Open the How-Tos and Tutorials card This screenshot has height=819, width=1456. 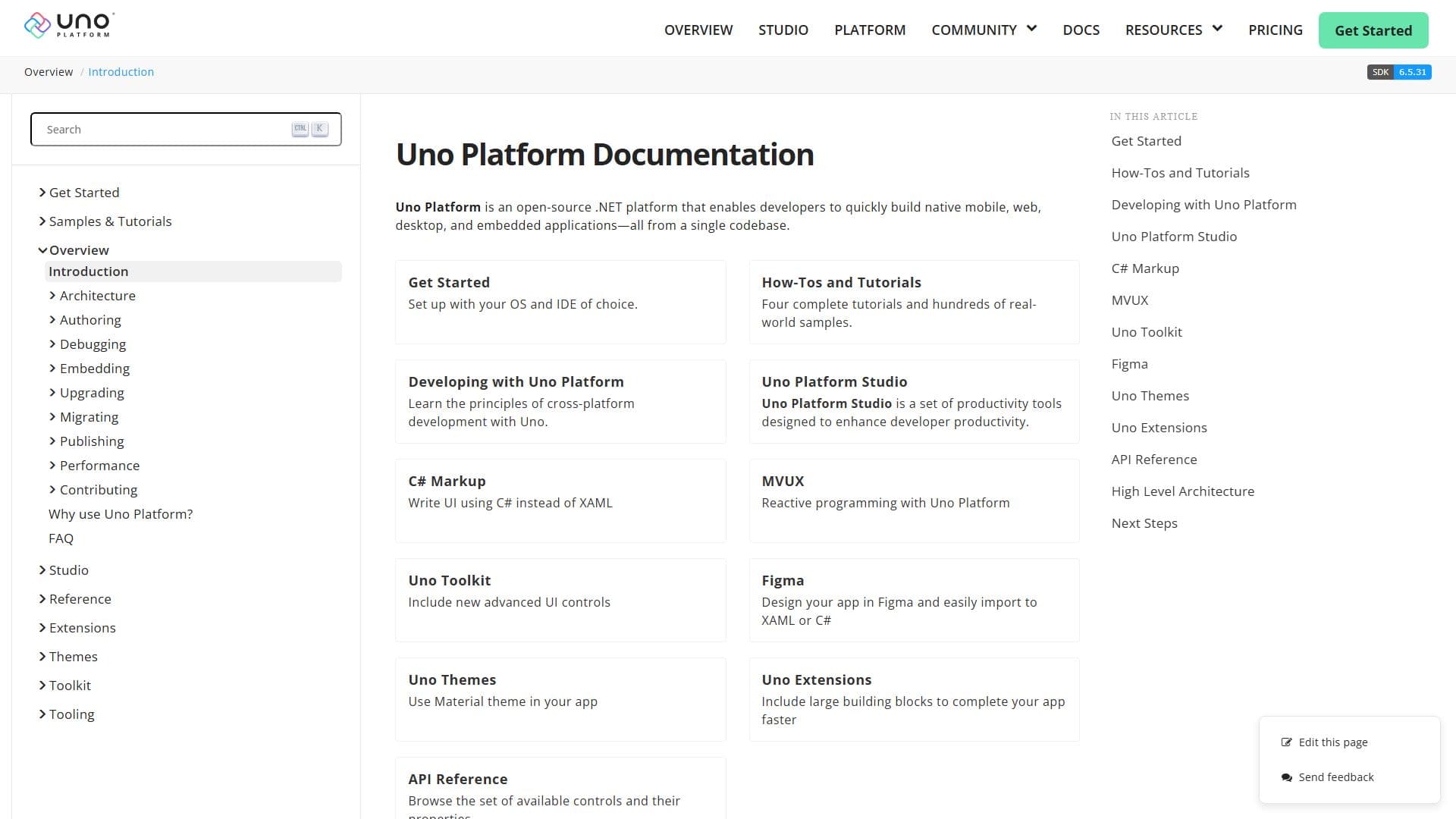[x=914, y=302]
